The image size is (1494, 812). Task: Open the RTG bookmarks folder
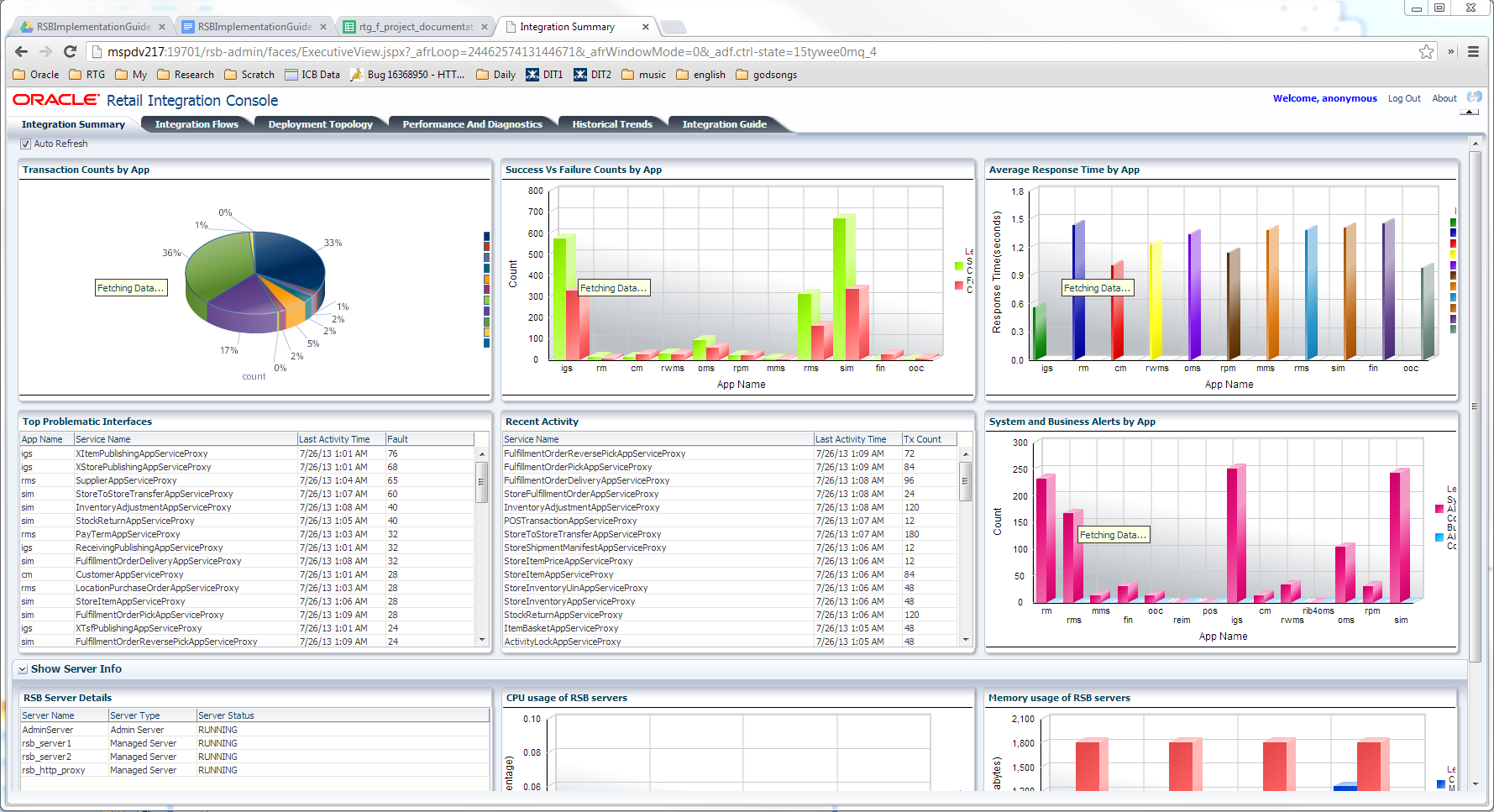87,75
